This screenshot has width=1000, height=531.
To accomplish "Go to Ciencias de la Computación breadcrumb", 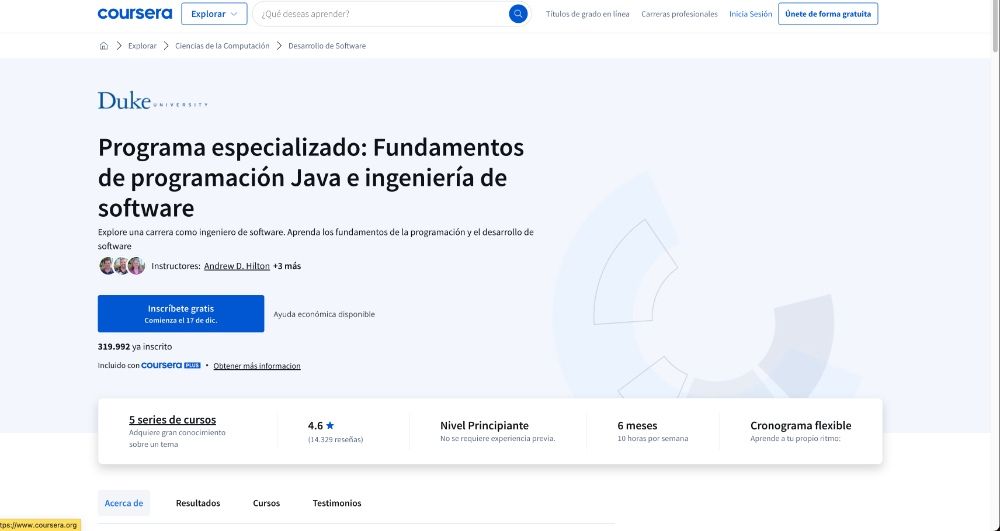I will click(x=222, y=46).
